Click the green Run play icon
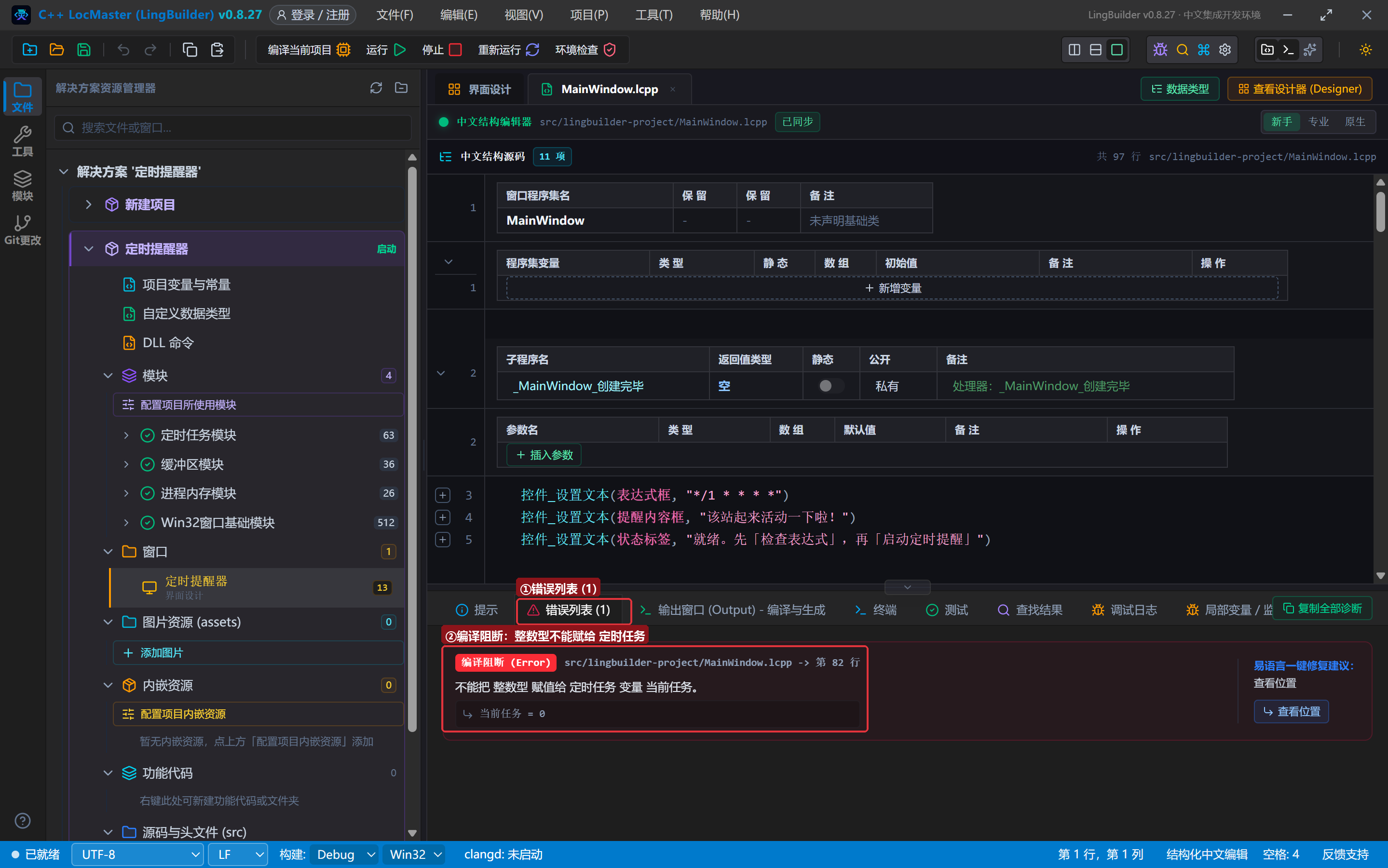The height and width of the screenshot is (868, 1388). click(400, 50)
